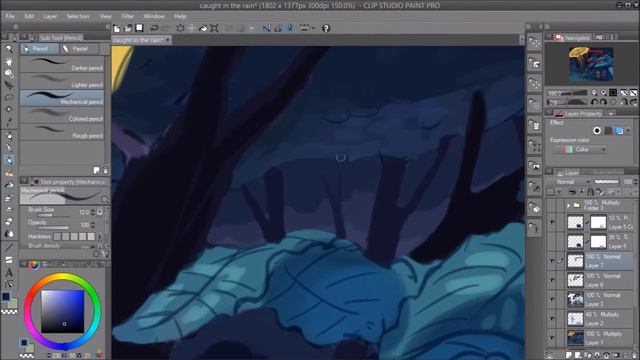The image size is (640, 360).
Task: Open the Edit menu
Action: coord(29,16)
